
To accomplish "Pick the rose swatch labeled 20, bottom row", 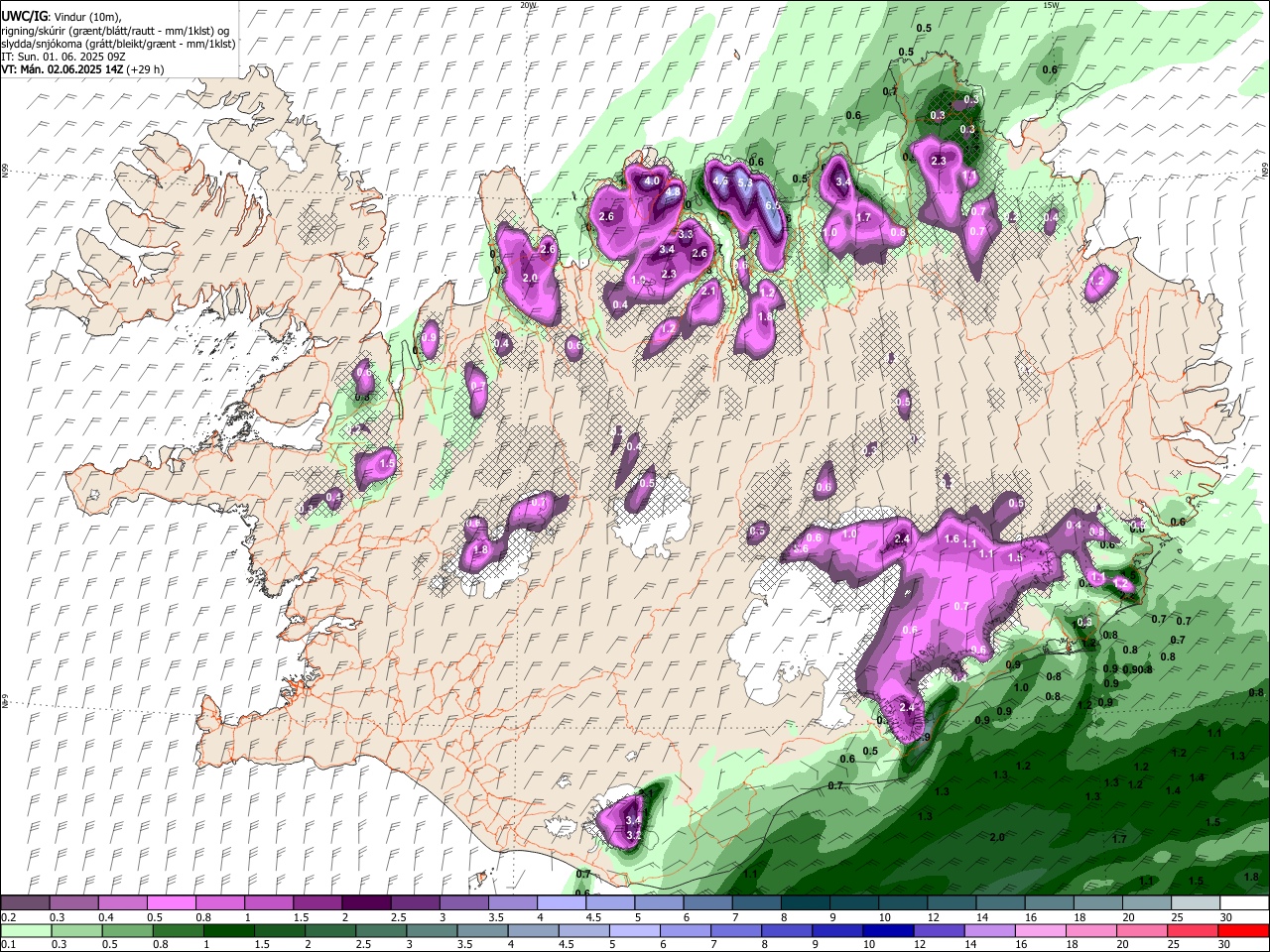I will click(1142, 930).
